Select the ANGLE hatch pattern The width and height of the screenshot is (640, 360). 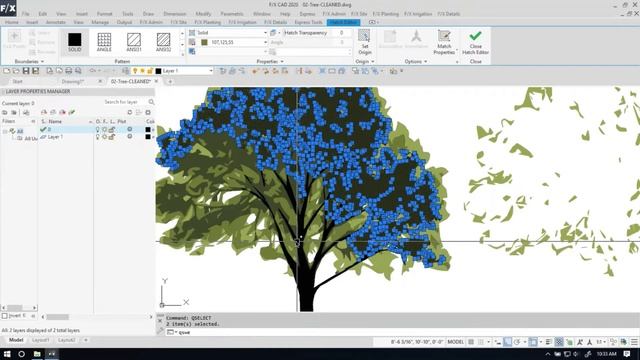(x=104, y=42)
